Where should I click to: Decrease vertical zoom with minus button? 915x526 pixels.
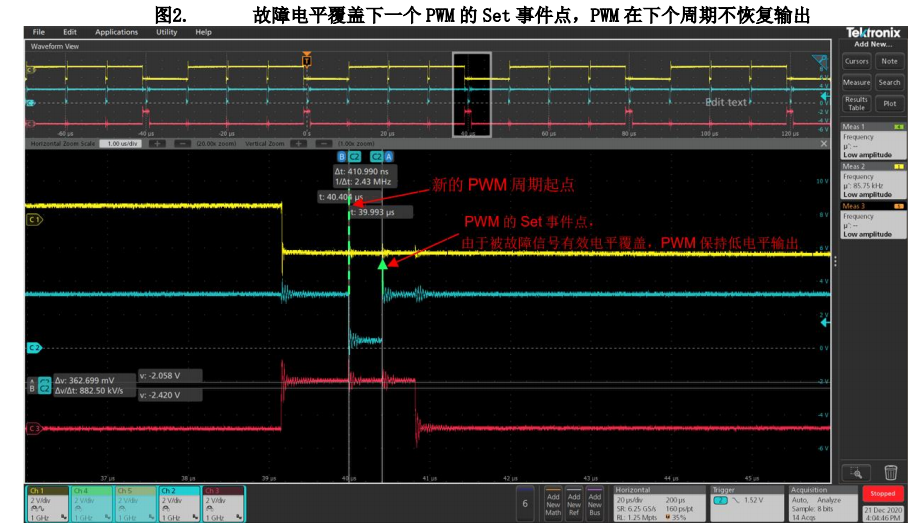point(323,144)
